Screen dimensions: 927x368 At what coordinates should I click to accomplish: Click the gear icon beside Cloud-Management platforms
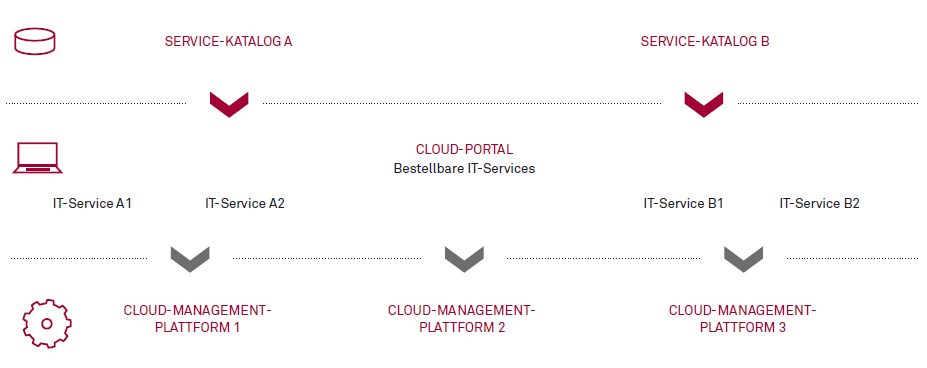pyautogui.click(x=47, y=324)
